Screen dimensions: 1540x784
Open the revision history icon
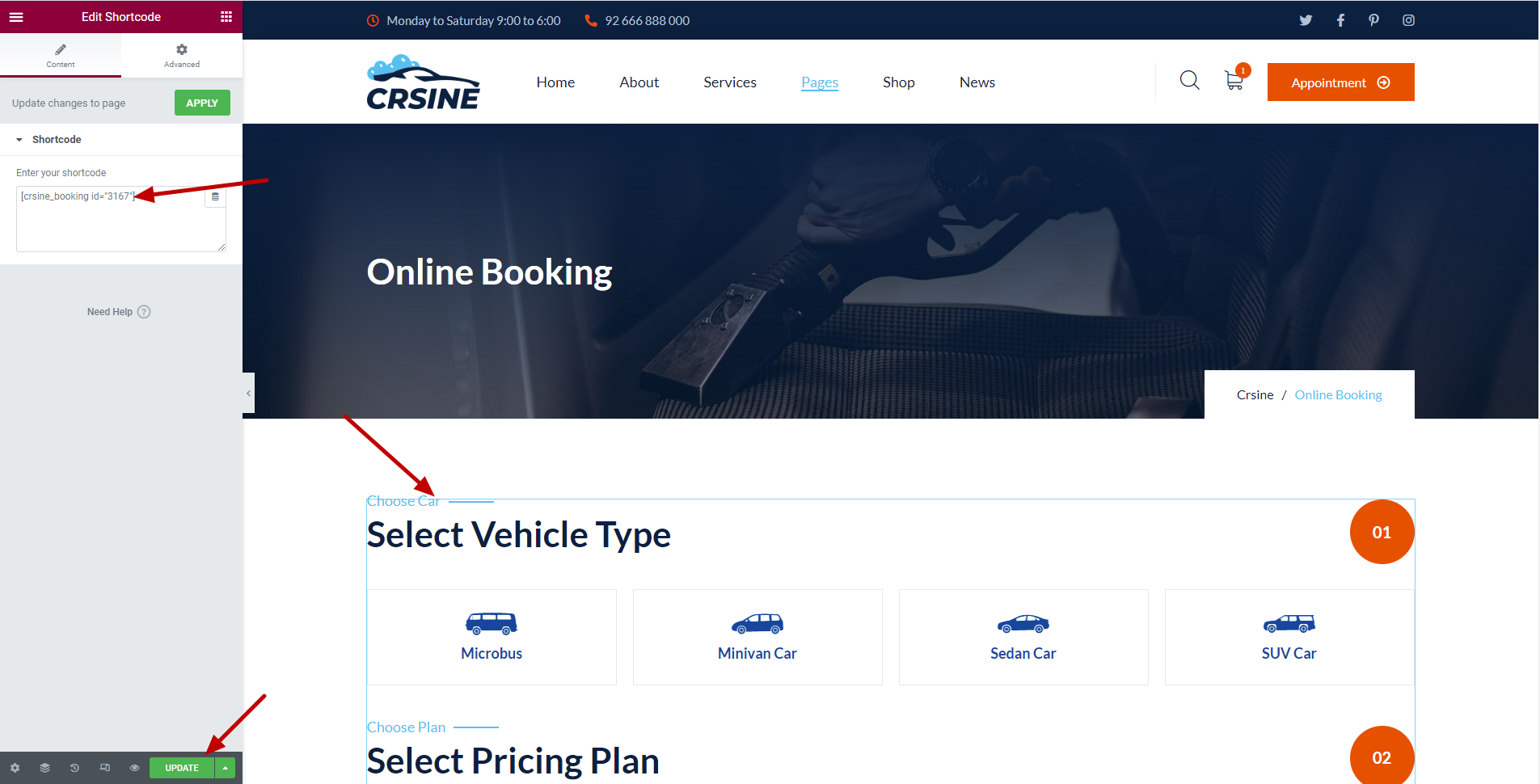pyautogui.click(x=74, y=768)
